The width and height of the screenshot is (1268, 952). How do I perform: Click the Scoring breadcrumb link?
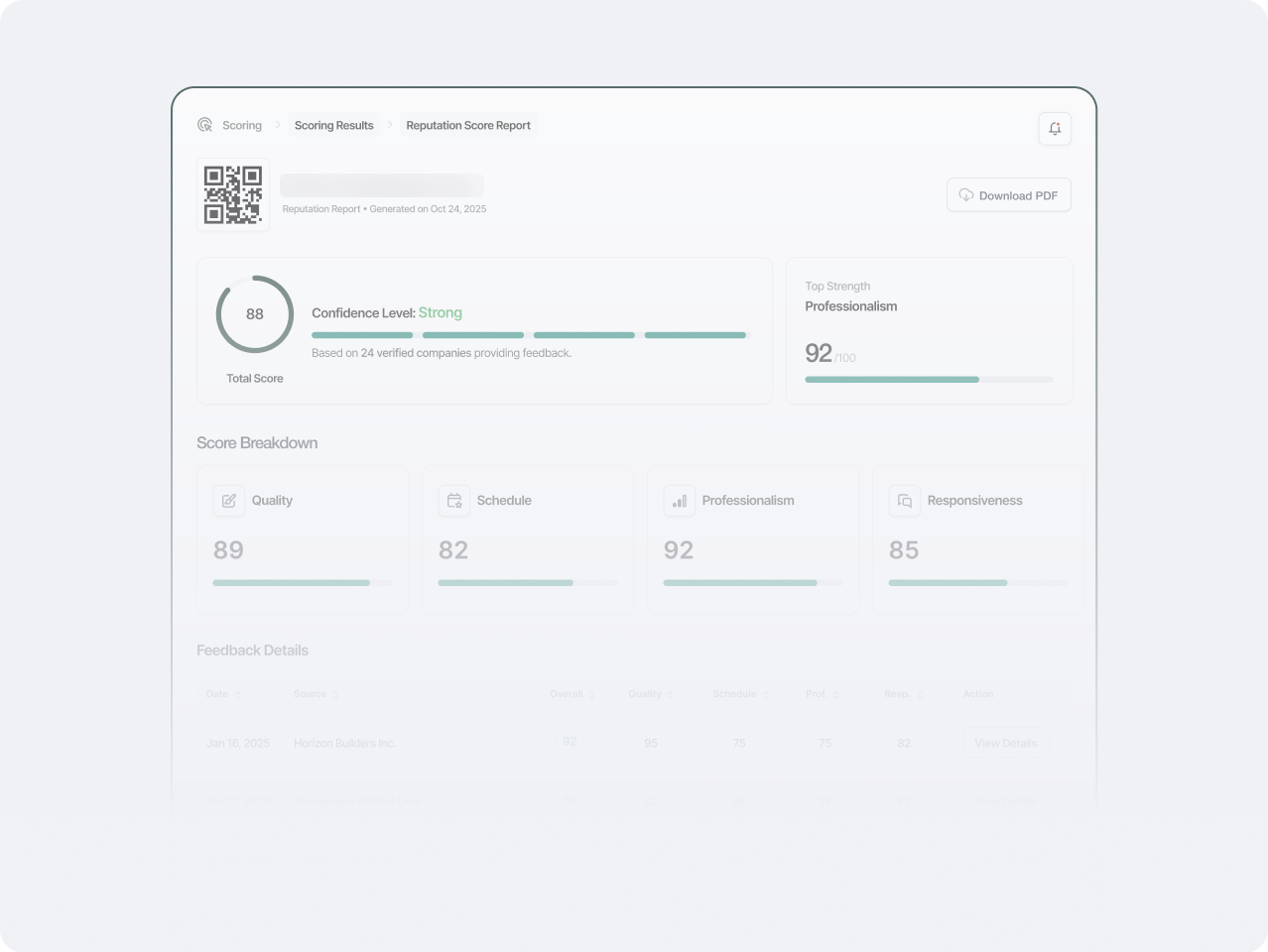[242, 126]
